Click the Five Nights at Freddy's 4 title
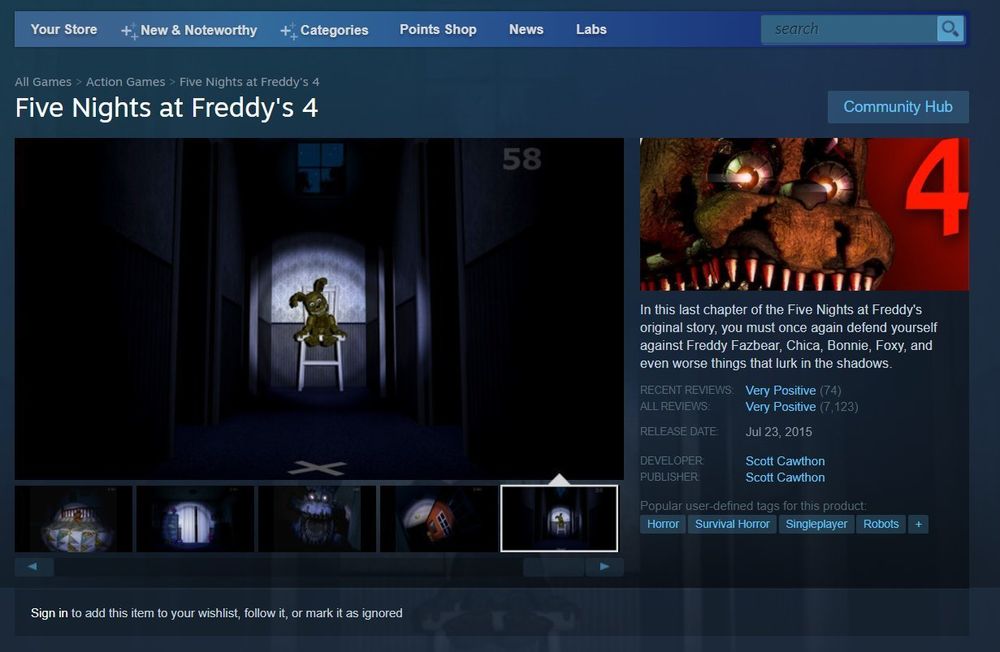The height and width of the screenshot is (652, 1000). tap(166, 108)
